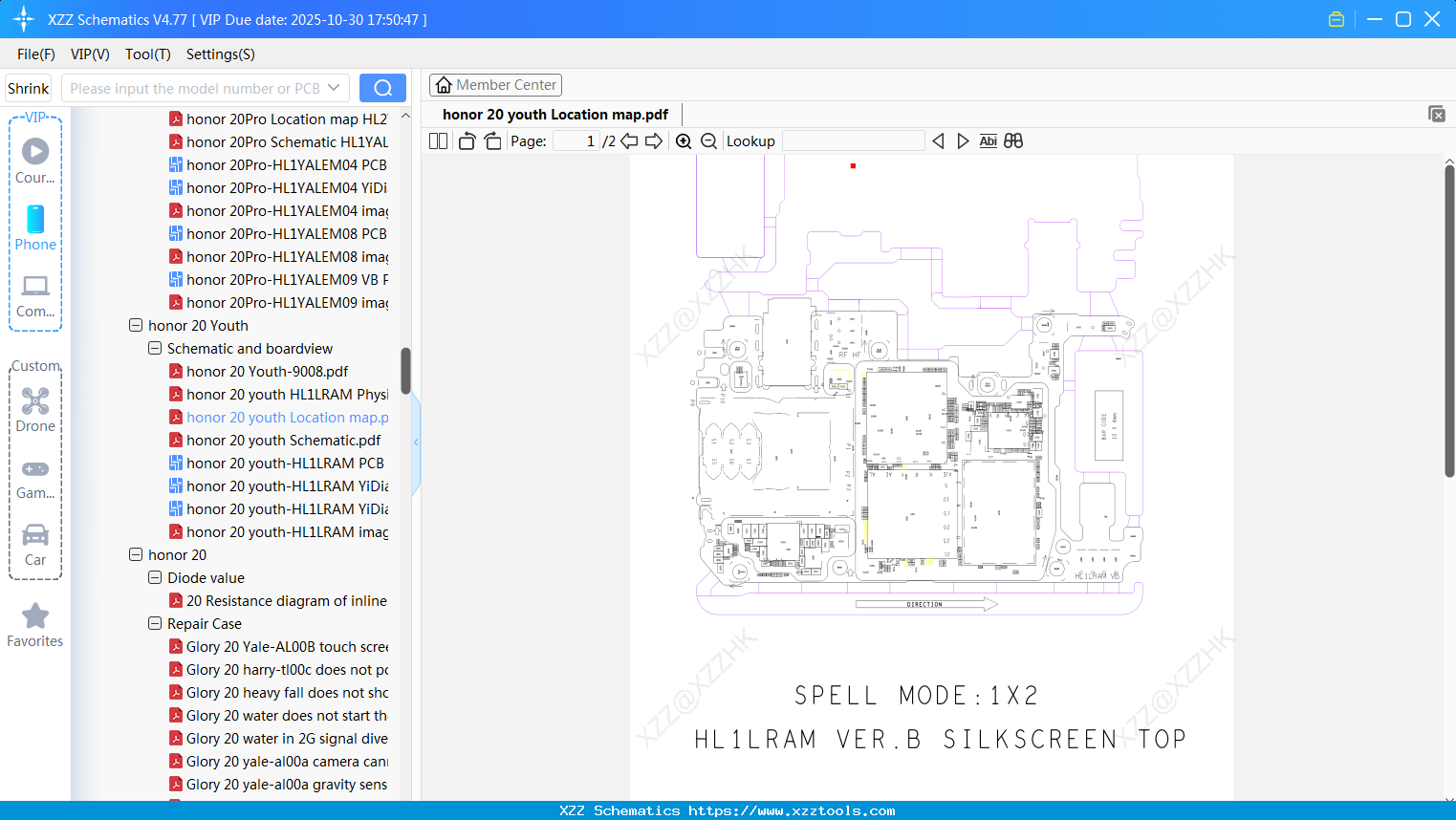Click the Abi text-match icon
Image resolution: width=1456 pixels, height=820 pixels.
(988, 141)
